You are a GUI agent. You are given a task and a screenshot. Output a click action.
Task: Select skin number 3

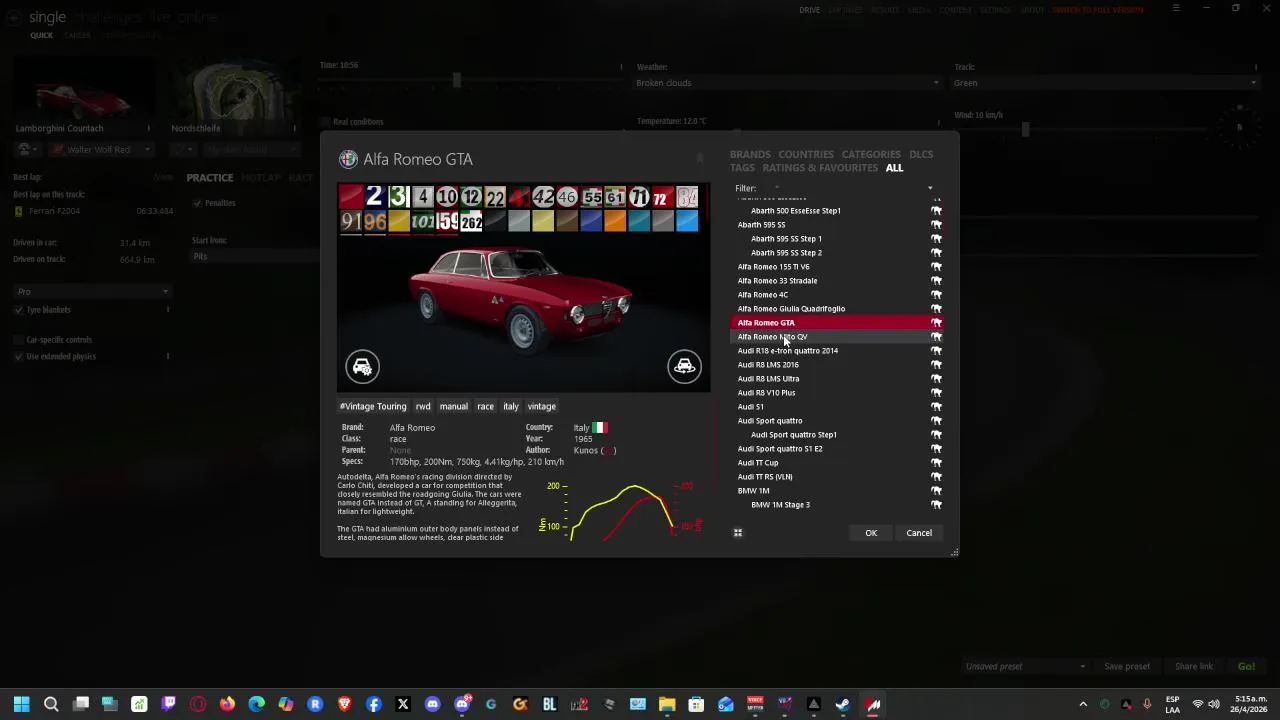click(399, 197)
